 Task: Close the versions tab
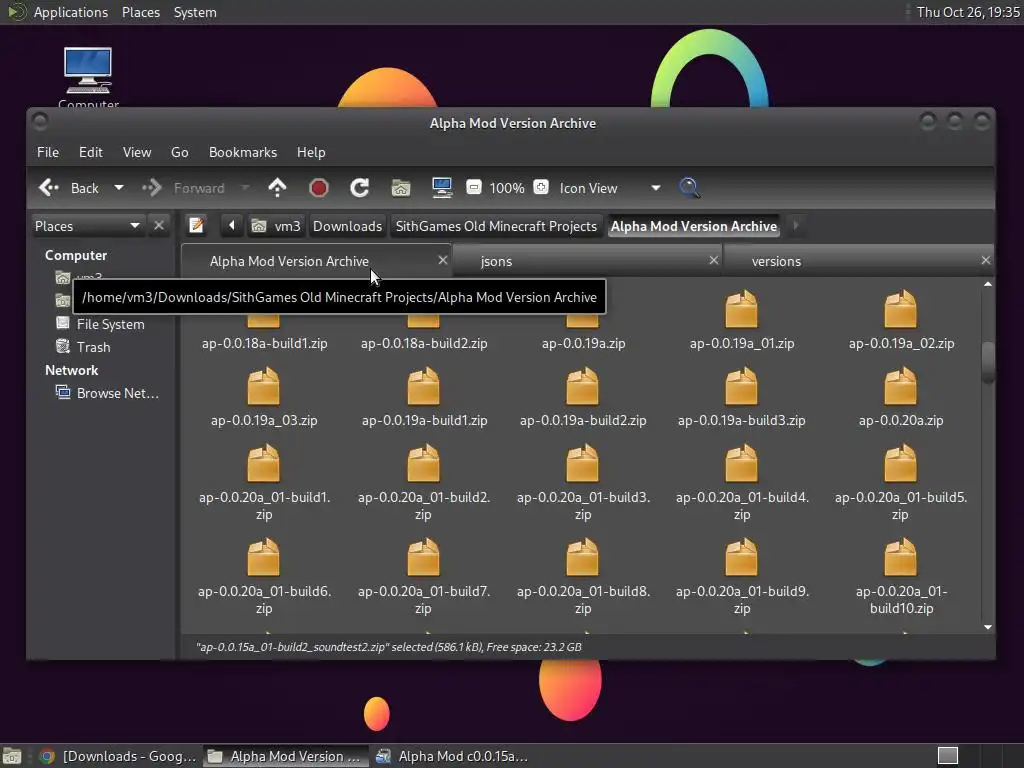985,260
